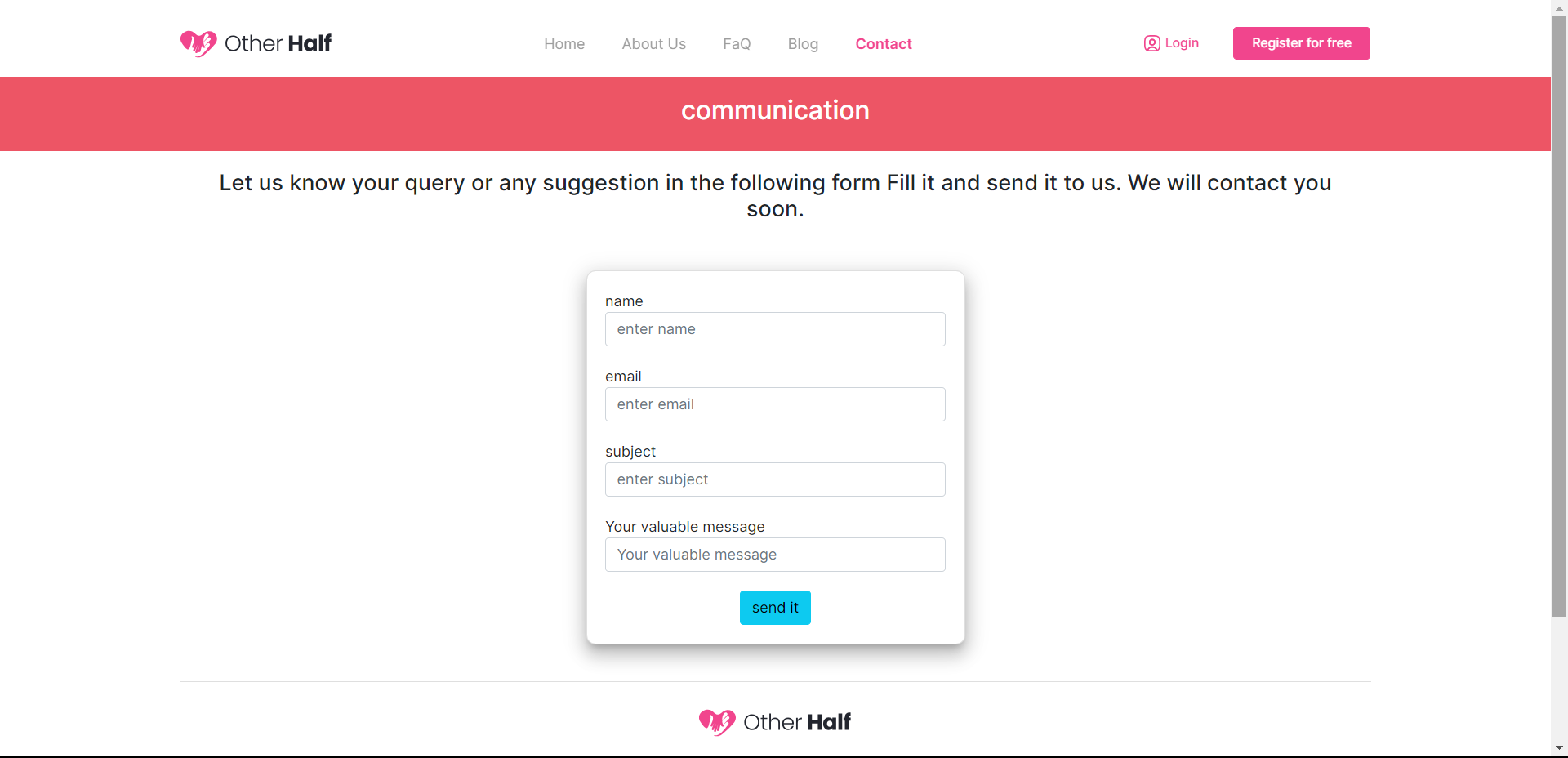Open the Blog page
The height and width of the screenshot is (758, 1568).
pyautogui.click(x=803, y=43)
